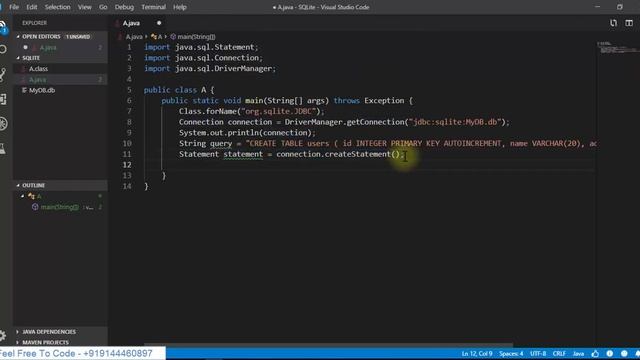Open the Source Control view
This screenshot has width=640, height=360.
3,75
